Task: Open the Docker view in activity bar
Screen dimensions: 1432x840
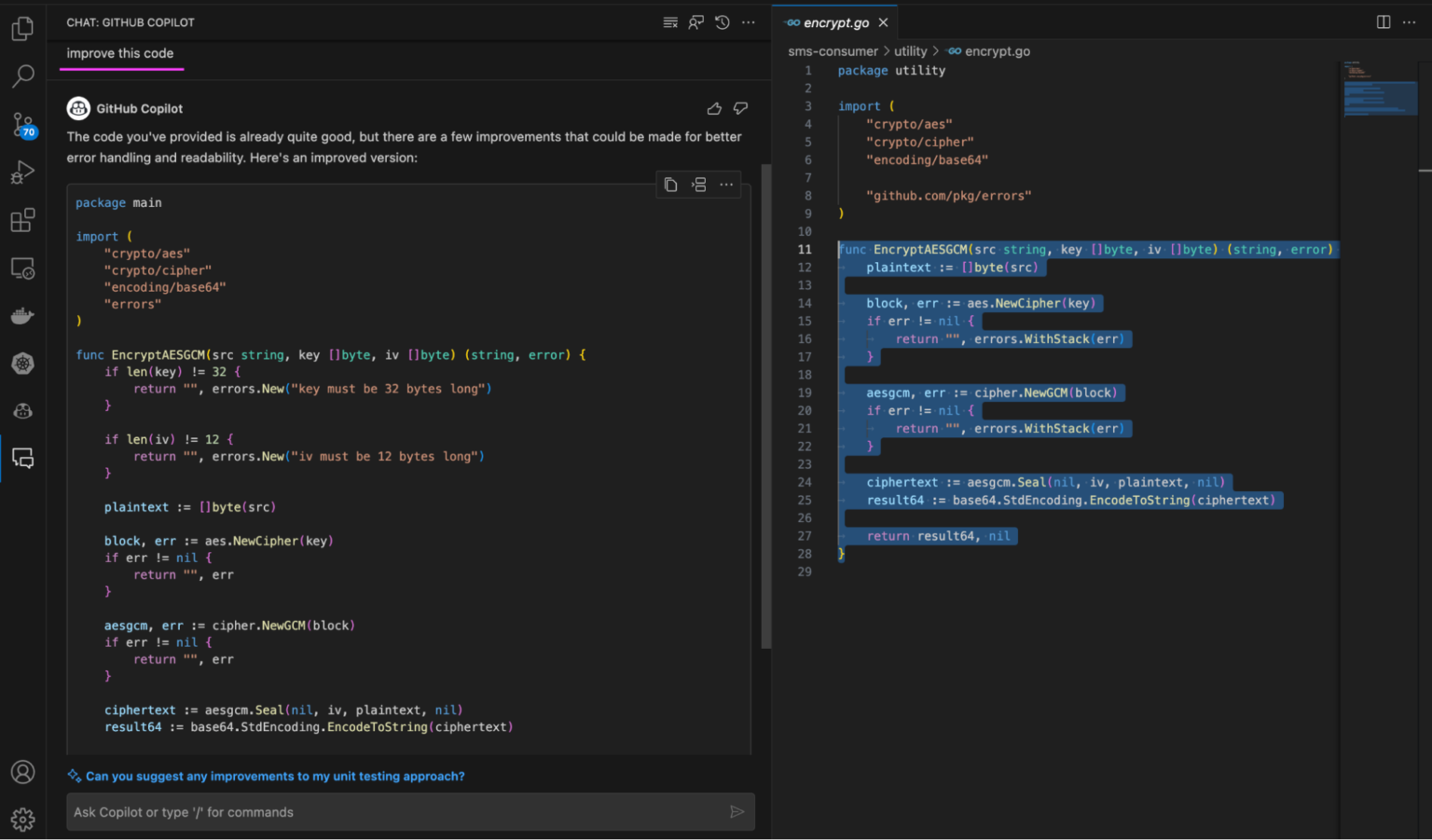Action: 22,316
